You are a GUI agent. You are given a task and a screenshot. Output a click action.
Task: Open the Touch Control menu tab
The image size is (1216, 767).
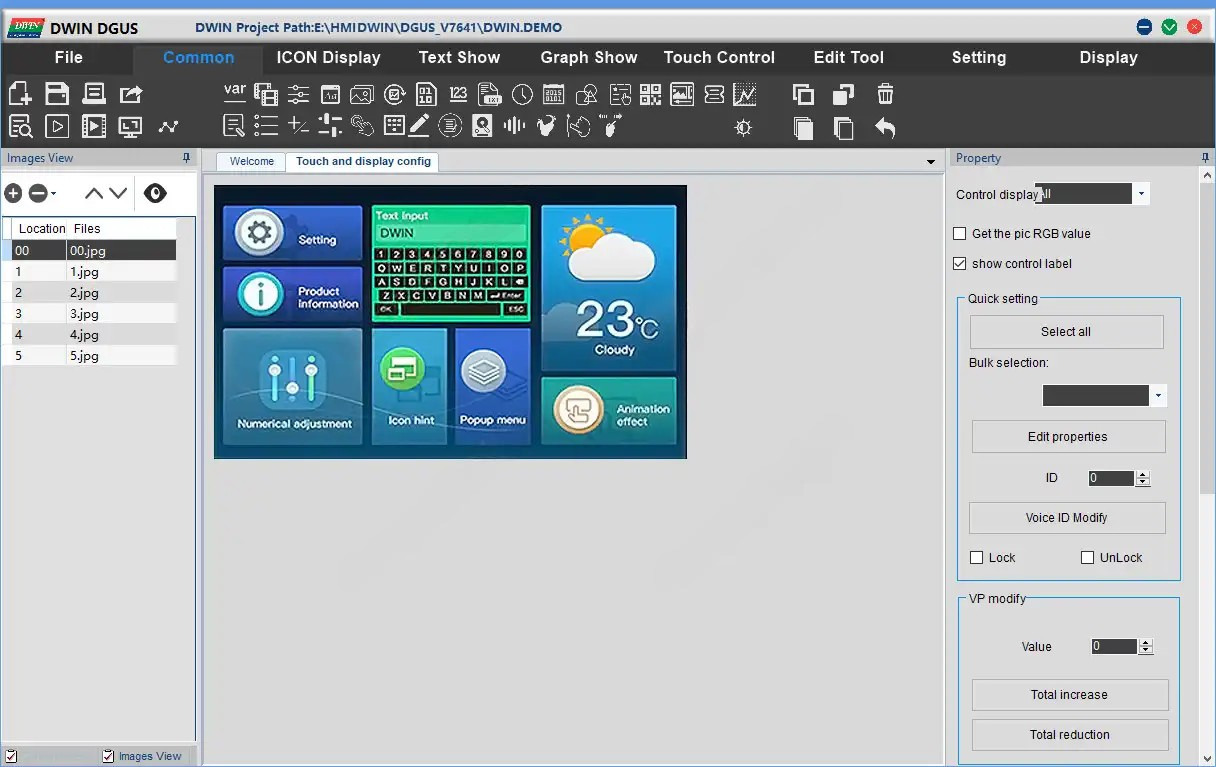point(719,58)
